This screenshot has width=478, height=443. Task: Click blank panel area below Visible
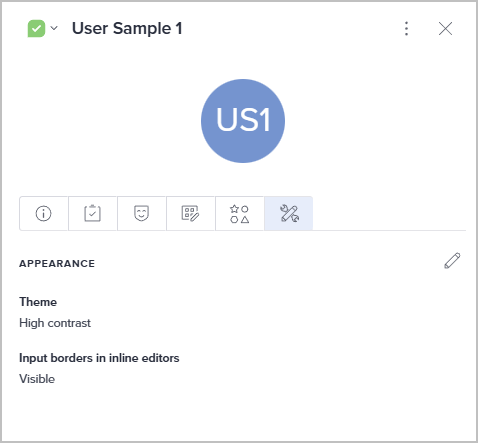(x=239, y=413)
